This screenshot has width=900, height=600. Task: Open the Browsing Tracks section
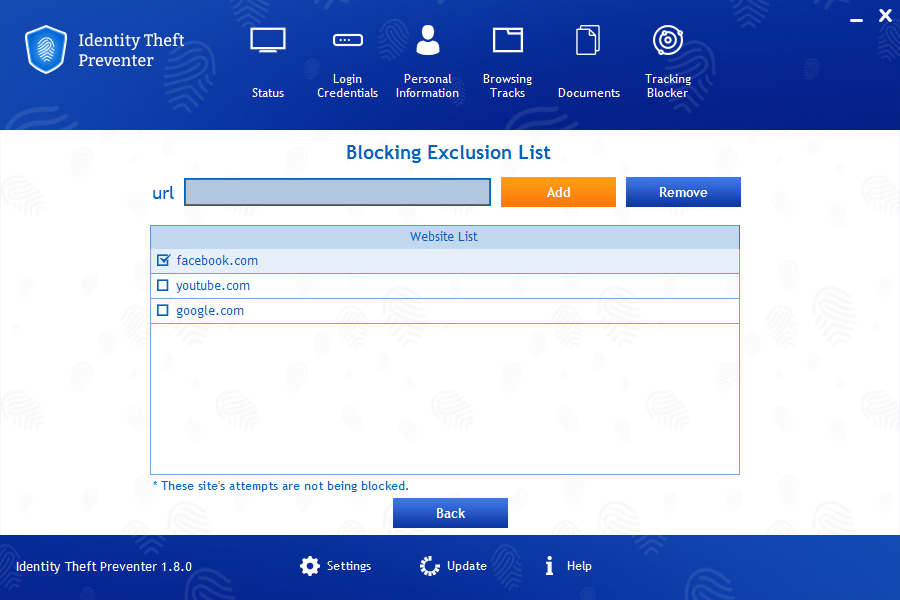pos(507,60)
